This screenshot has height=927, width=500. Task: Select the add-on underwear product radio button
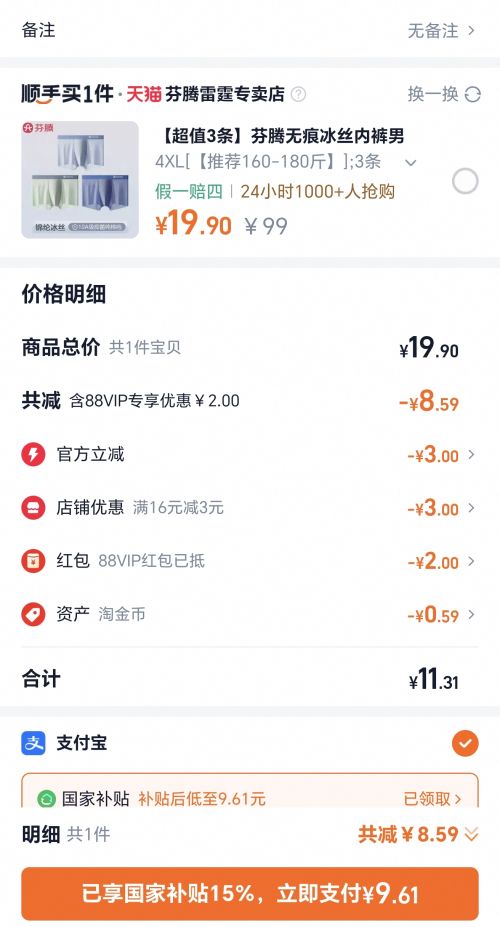click(x=465, y=181)
